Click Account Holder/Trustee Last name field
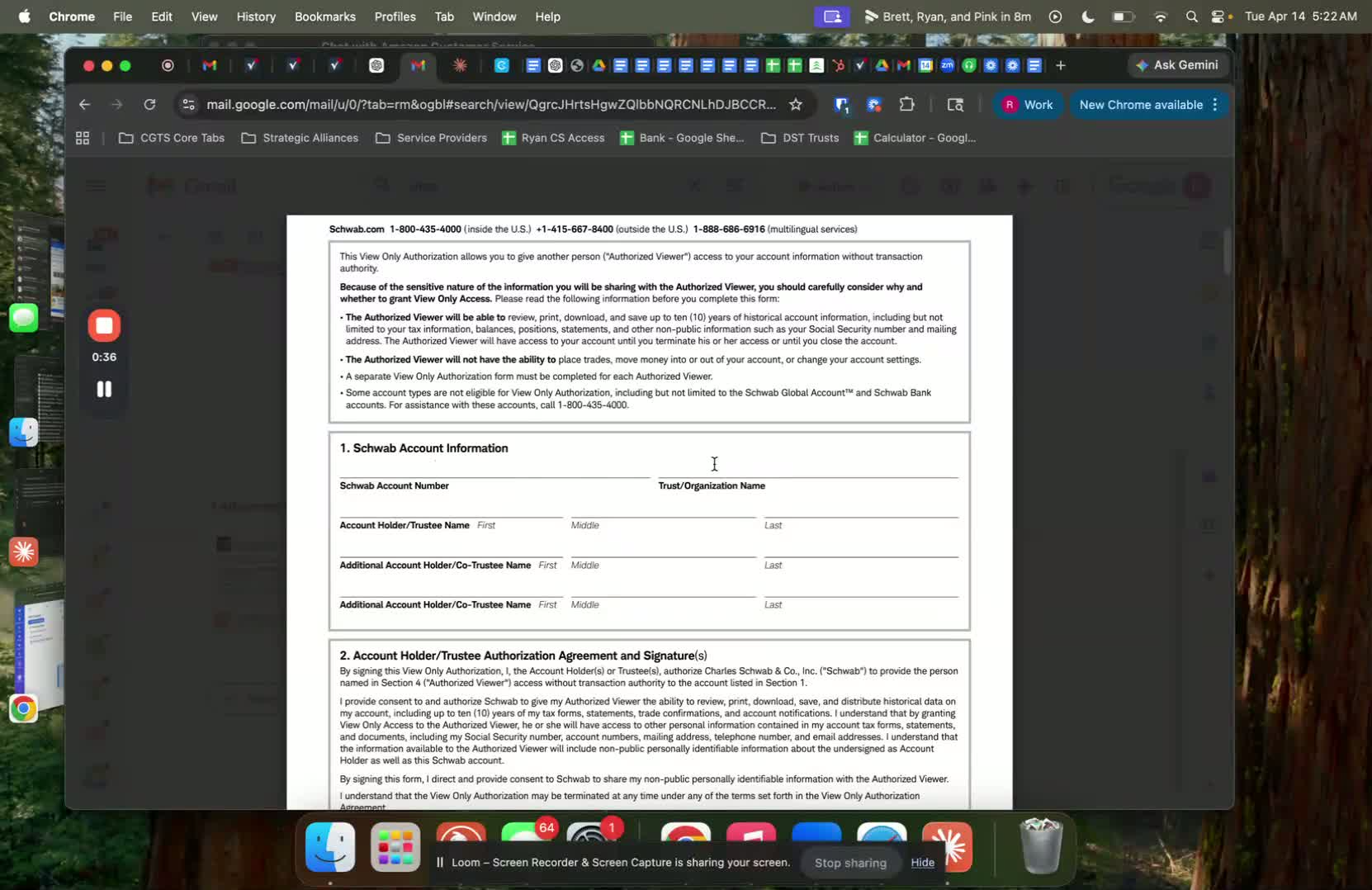 (x=861, y=508)
